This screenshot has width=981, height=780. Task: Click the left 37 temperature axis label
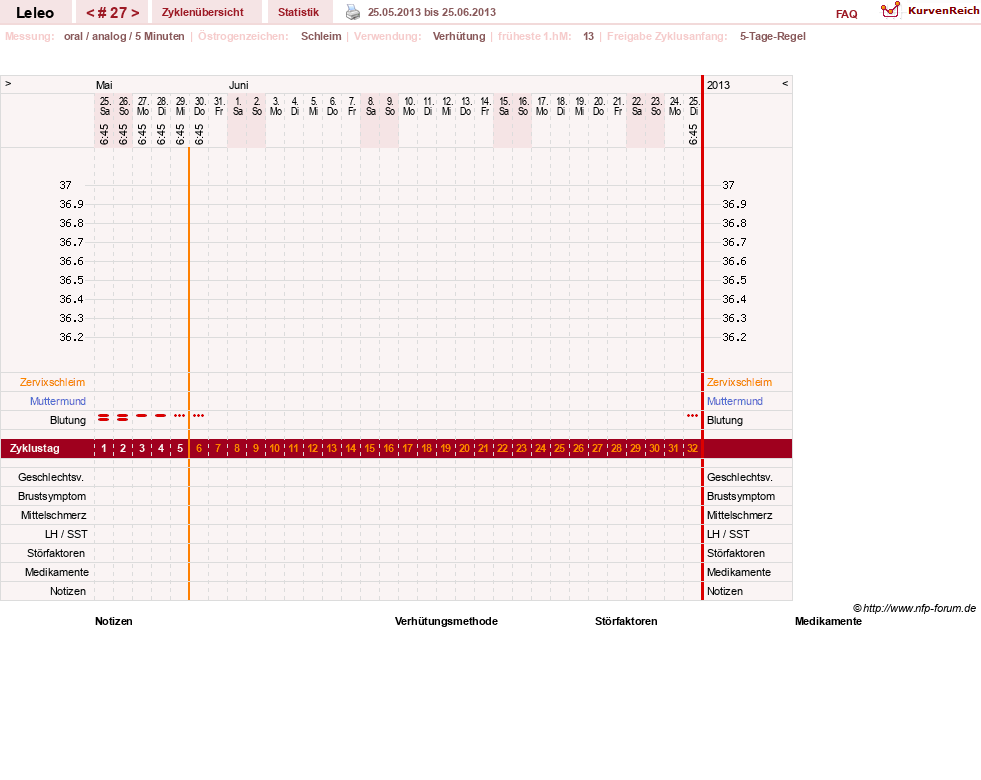click(66, 185)
